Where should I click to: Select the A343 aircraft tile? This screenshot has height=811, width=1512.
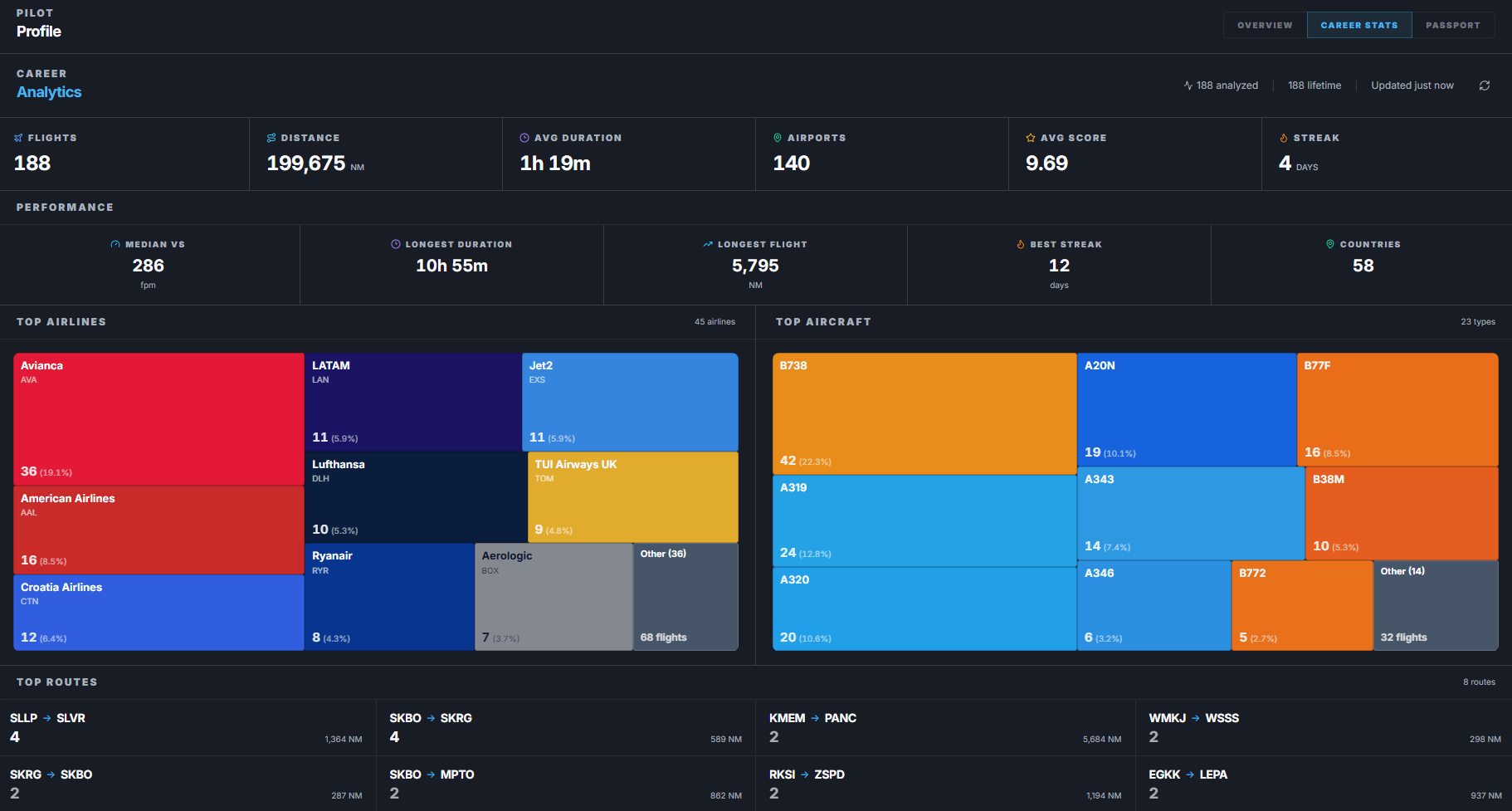click(x=1191, y=513)
